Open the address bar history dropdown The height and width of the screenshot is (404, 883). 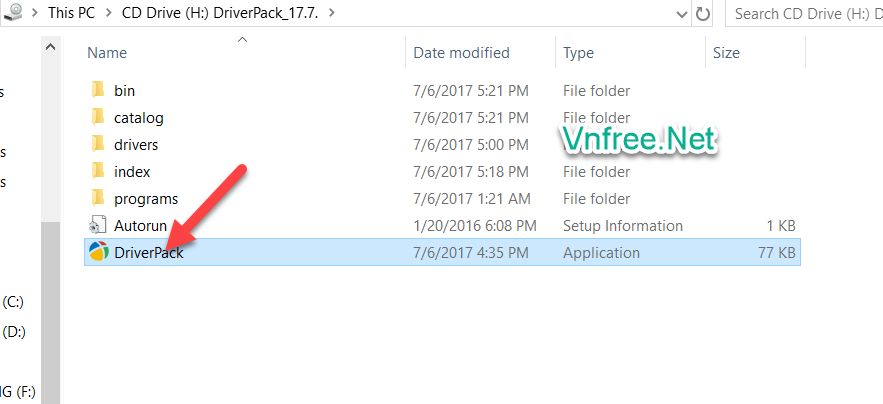(x=682, y=14)
